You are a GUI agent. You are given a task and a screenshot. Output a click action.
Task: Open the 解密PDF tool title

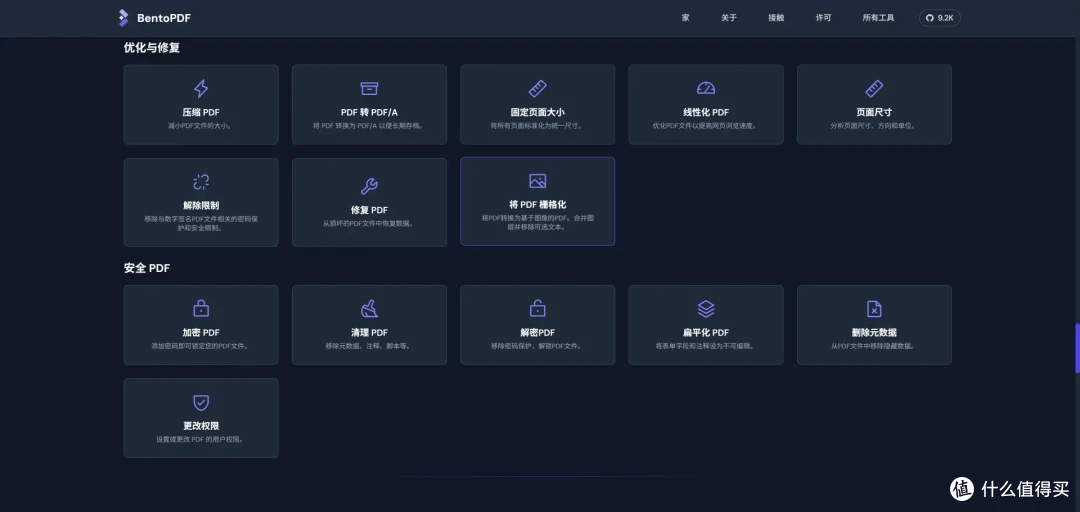(x=537, y=332)
